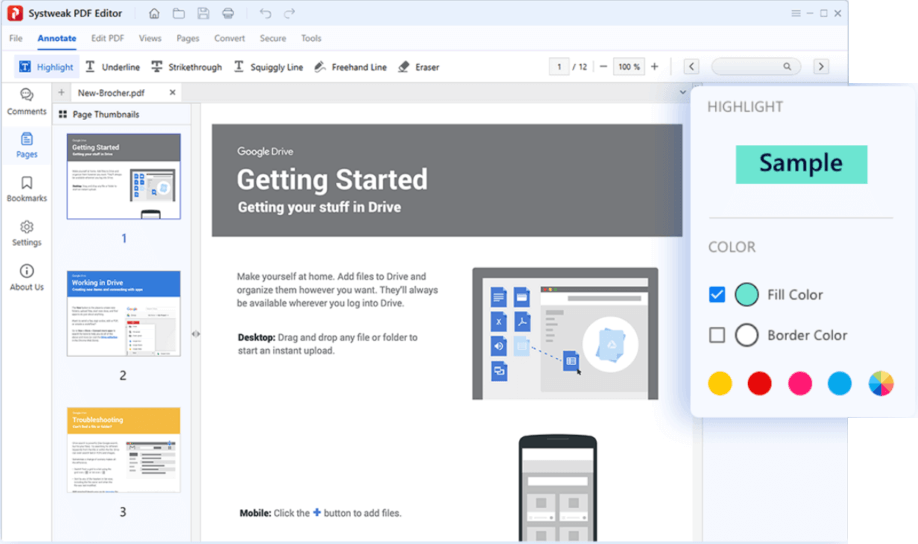This screenshot has height=544, width=918.
Task: Select the Freehand Line tool
Action: [350, 67]
